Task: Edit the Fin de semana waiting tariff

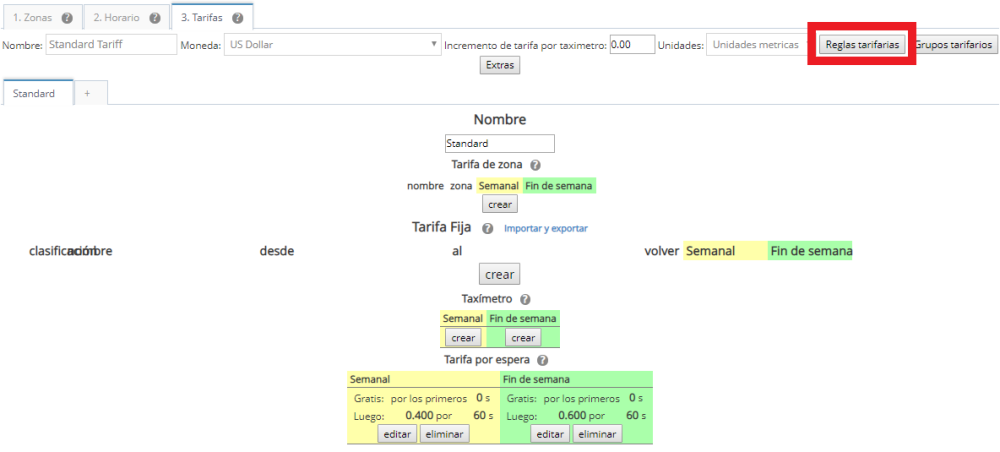Action: click(x=551, y=434)
